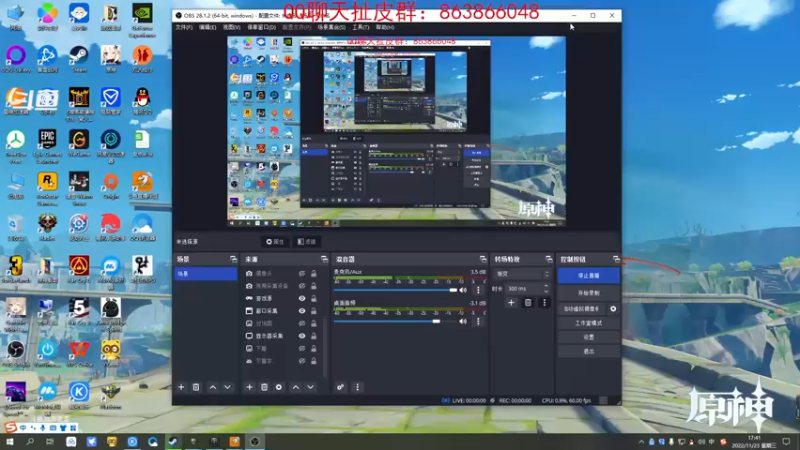Show the camera source via its eye icon
Viewport: 800px width, 450px height.
(302, 273)
